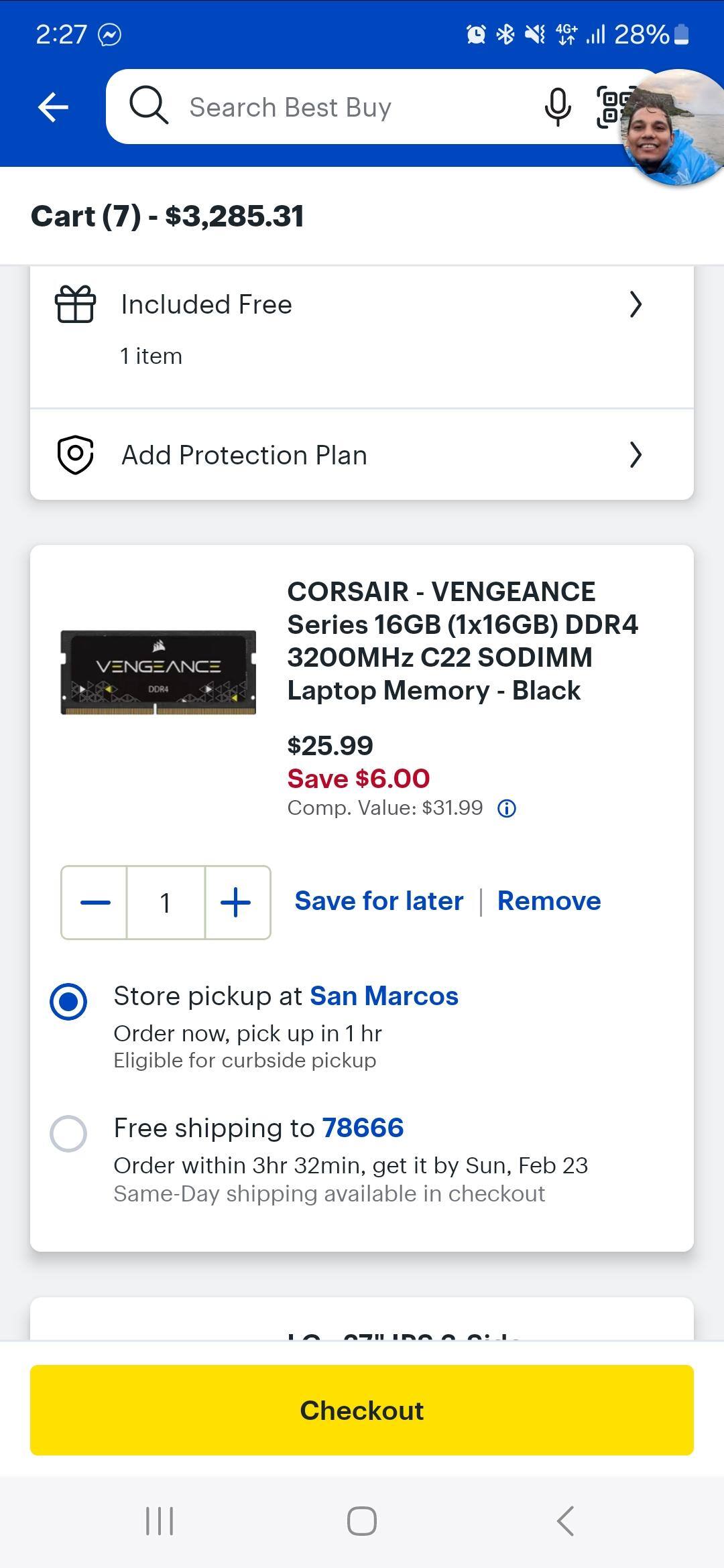Screen dimensions: 724x1568
Task: Start voice search with microphone icon
Action: tap(557, 107)
